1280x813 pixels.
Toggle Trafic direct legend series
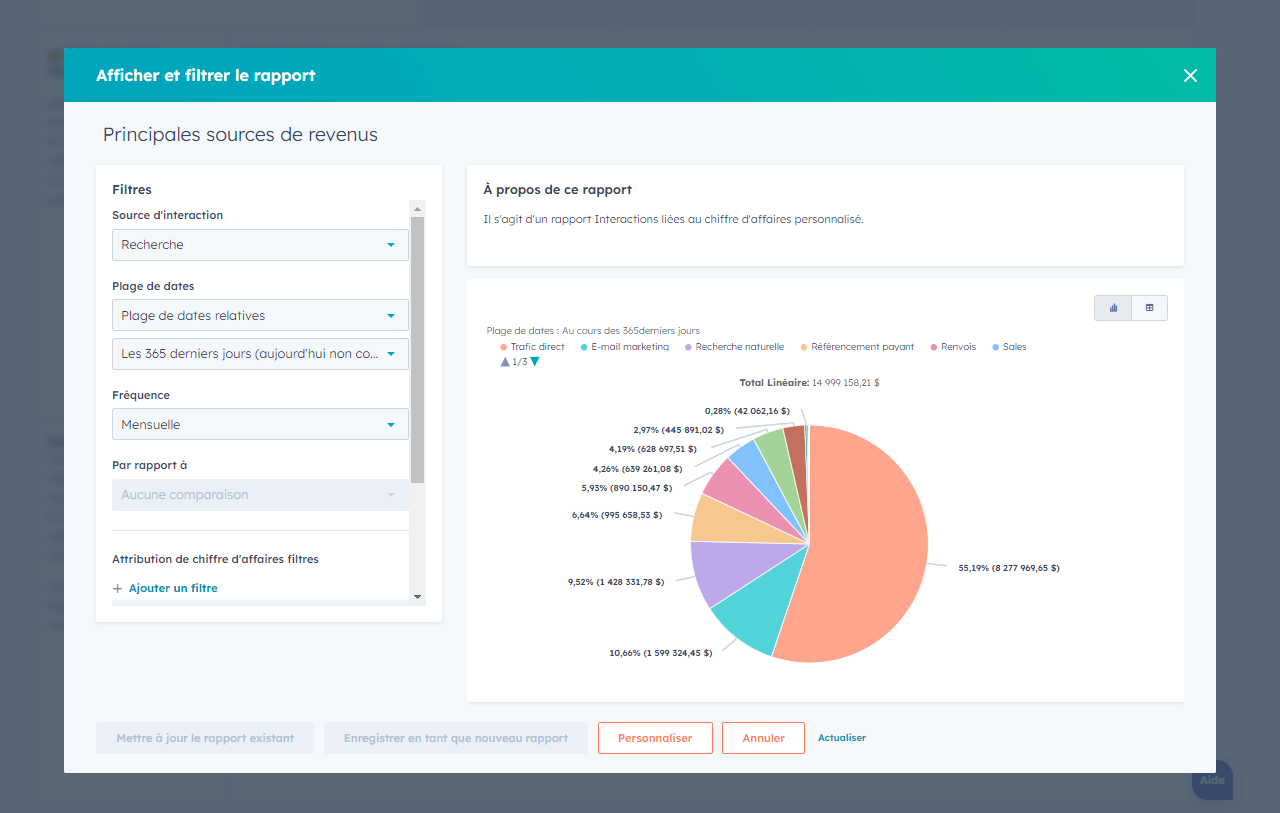[531, 347]
